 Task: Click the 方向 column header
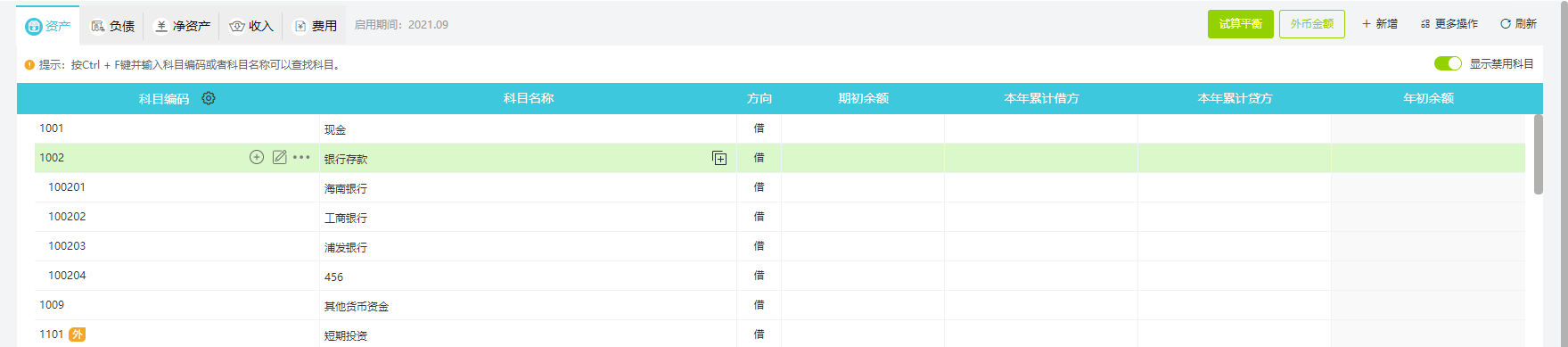(x=759, y=98)
